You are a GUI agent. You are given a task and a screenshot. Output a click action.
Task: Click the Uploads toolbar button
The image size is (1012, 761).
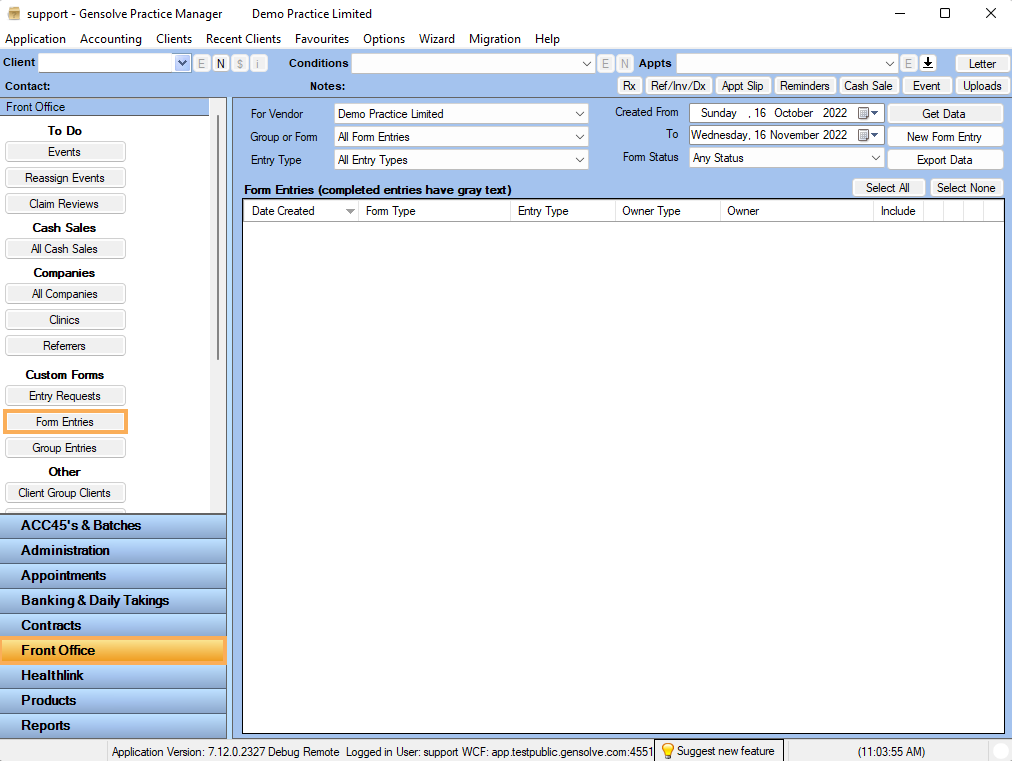click(x=982, y=85)
